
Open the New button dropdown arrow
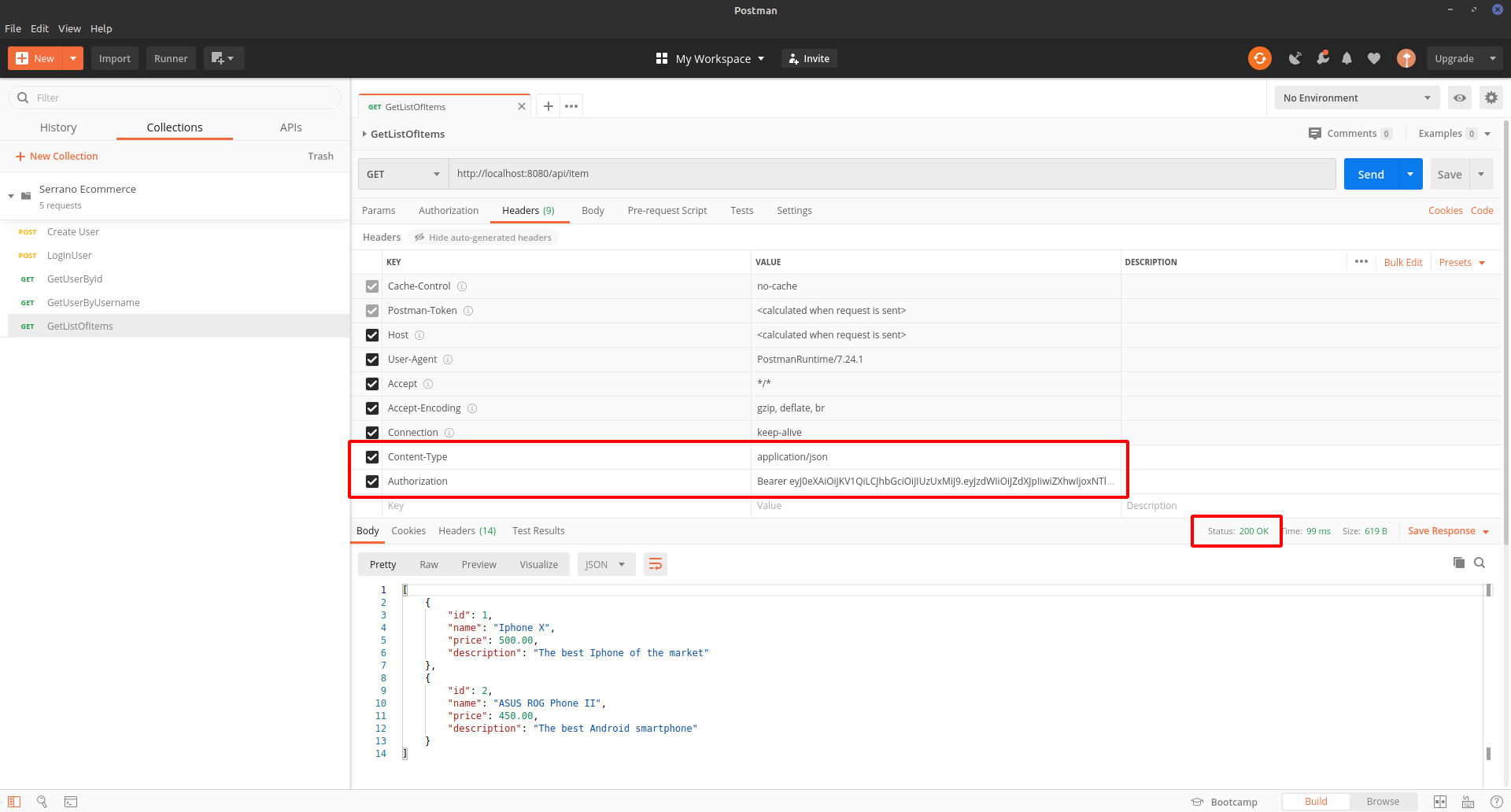coord(73,58)
